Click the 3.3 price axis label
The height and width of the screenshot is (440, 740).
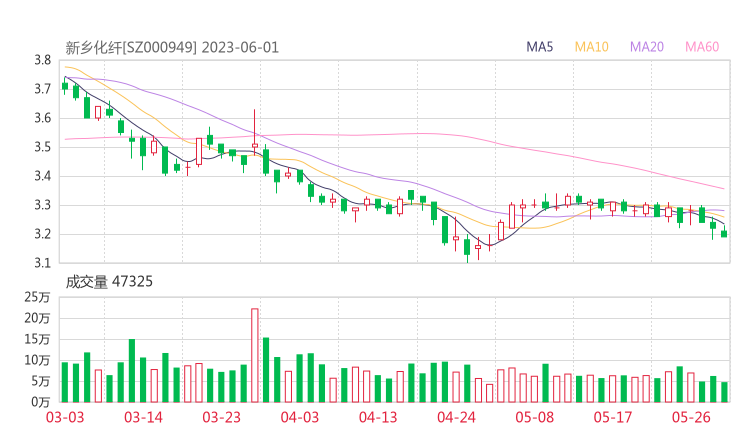tap(42, 205)
